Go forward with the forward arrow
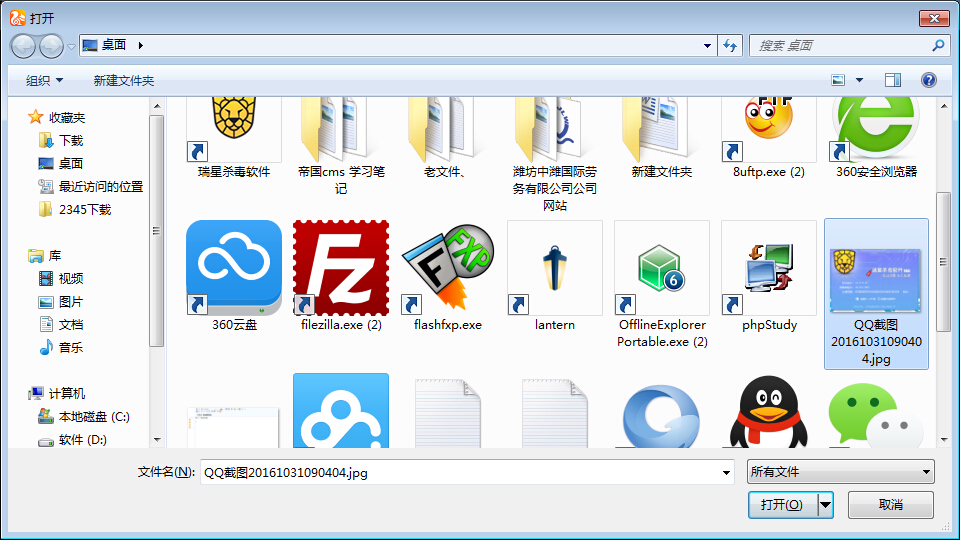The width and height of the screenshot is (960, 540). click(51, 46)
